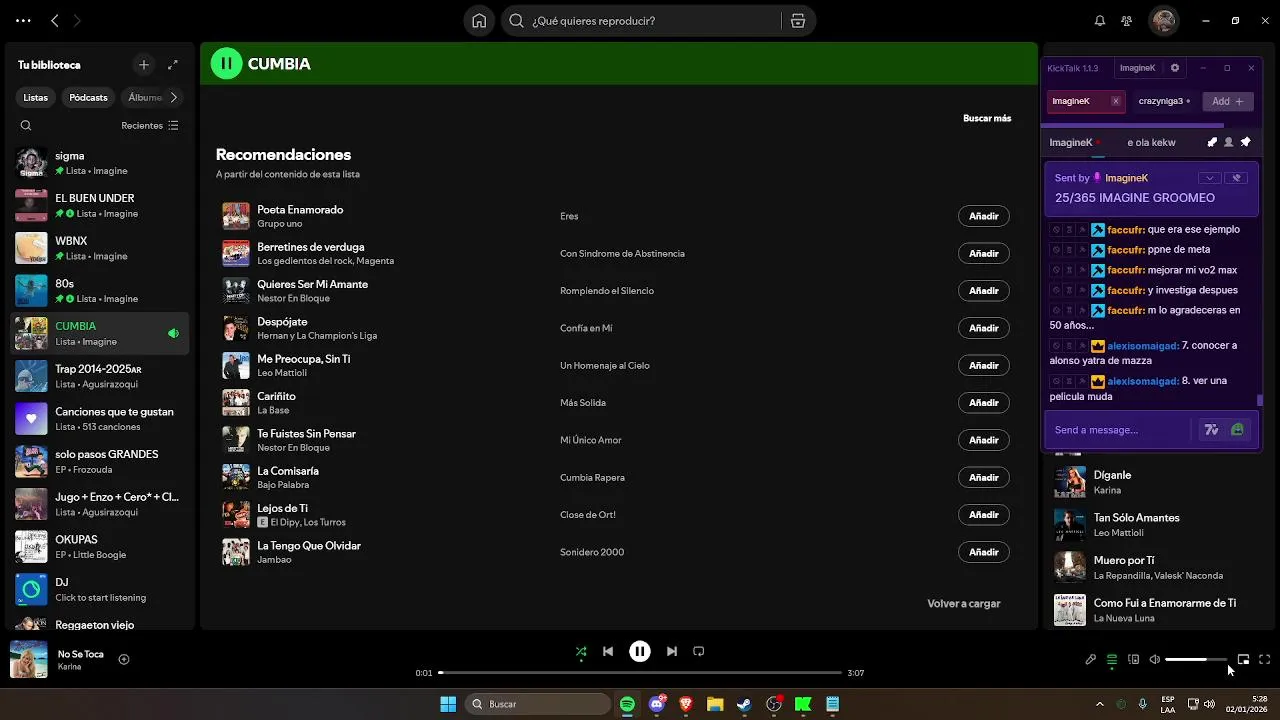Create a new playlist with plus icon

[x=144, y=65]
